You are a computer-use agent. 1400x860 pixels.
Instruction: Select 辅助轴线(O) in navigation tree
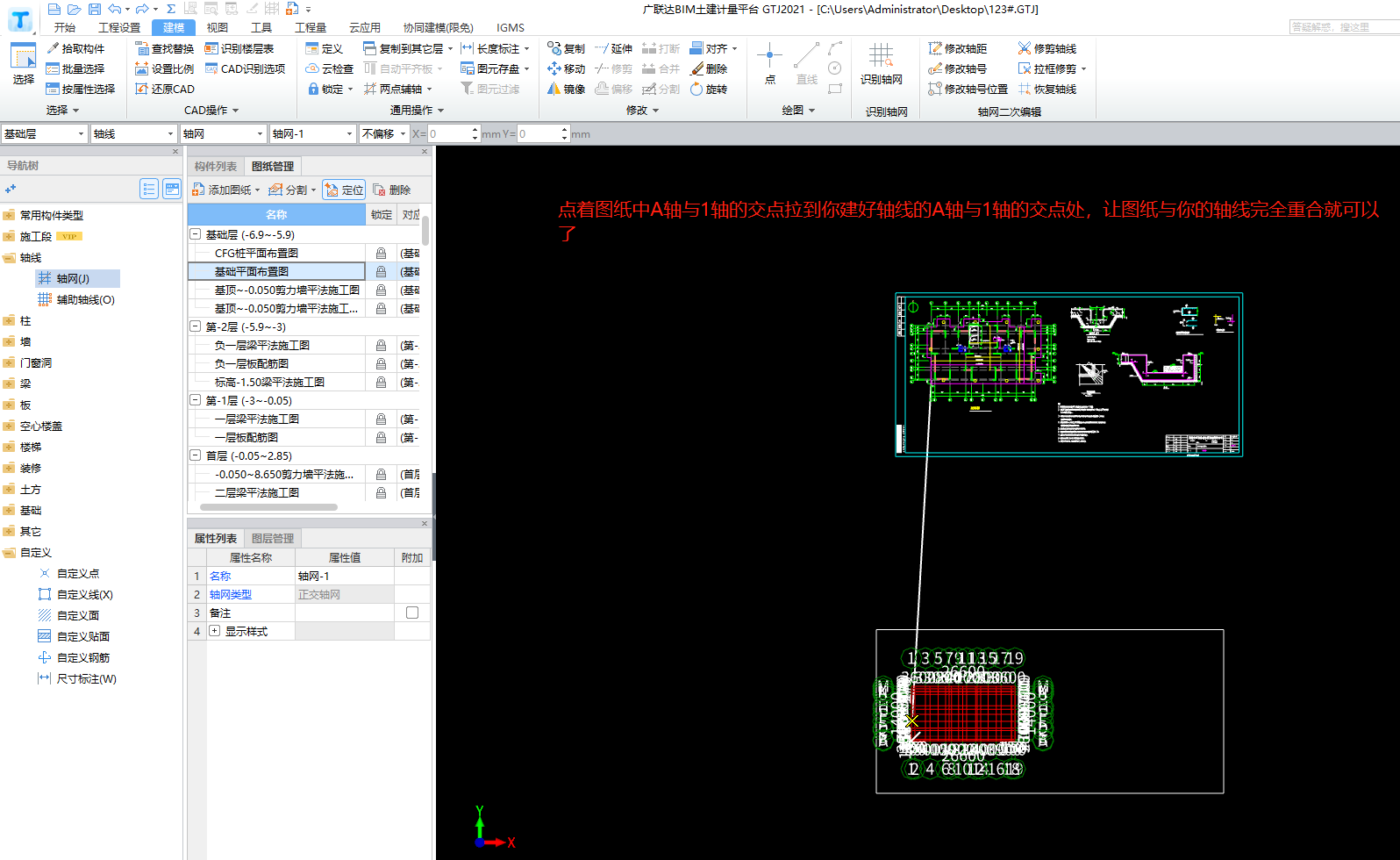(76, 299)
